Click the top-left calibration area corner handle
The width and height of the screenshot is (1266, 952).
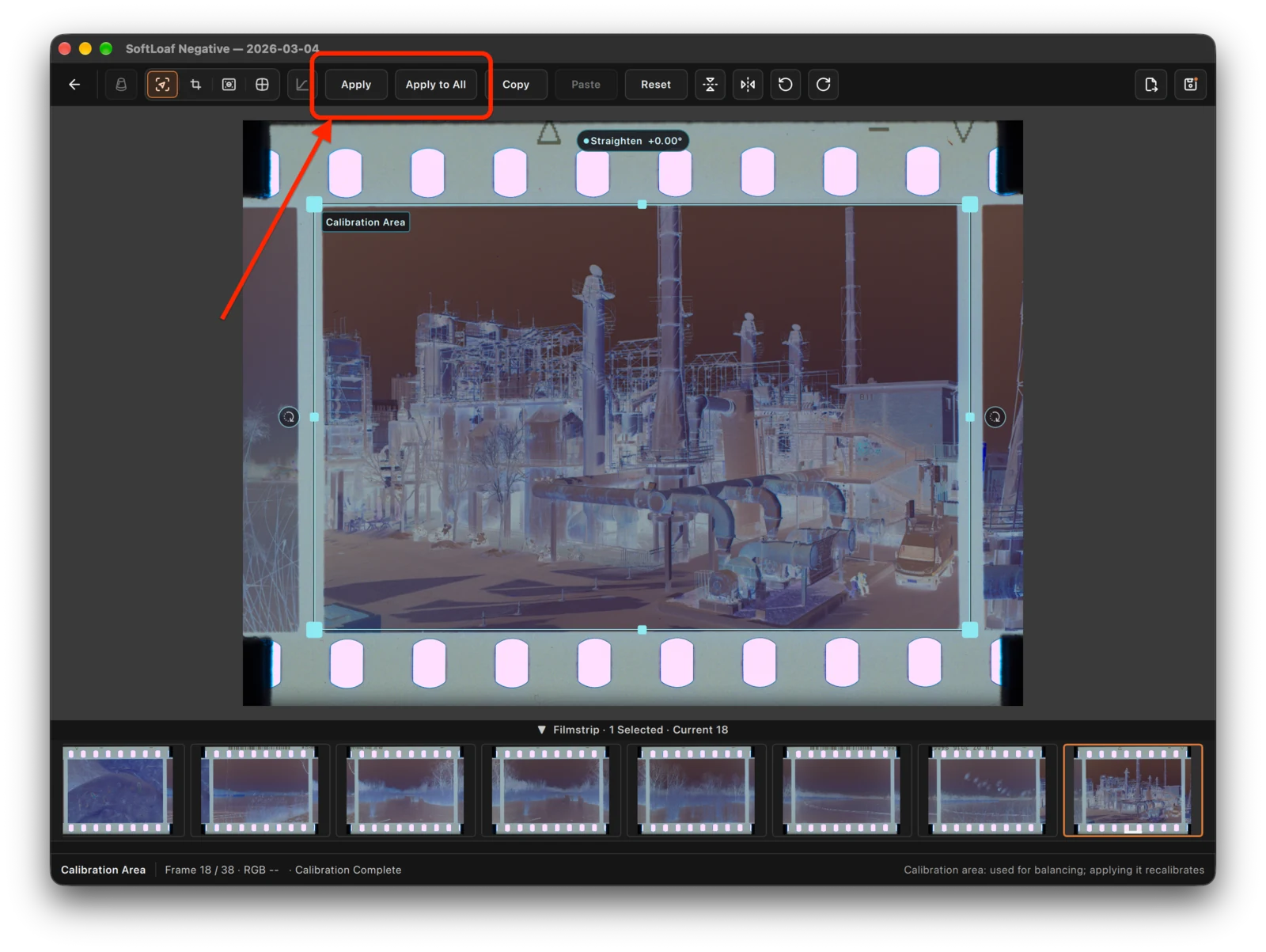click(x=314, y=205)
